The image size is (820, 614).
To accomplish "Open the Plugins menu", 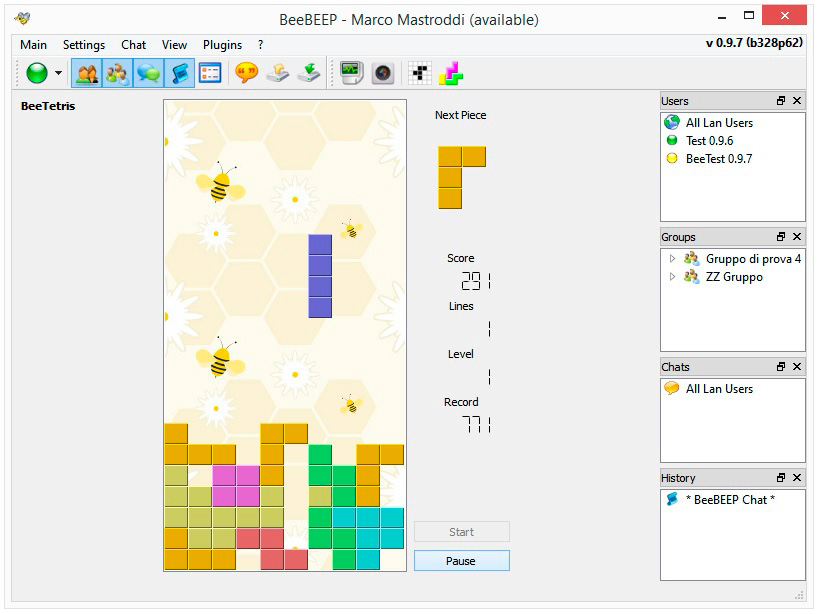I will [222, 45].
